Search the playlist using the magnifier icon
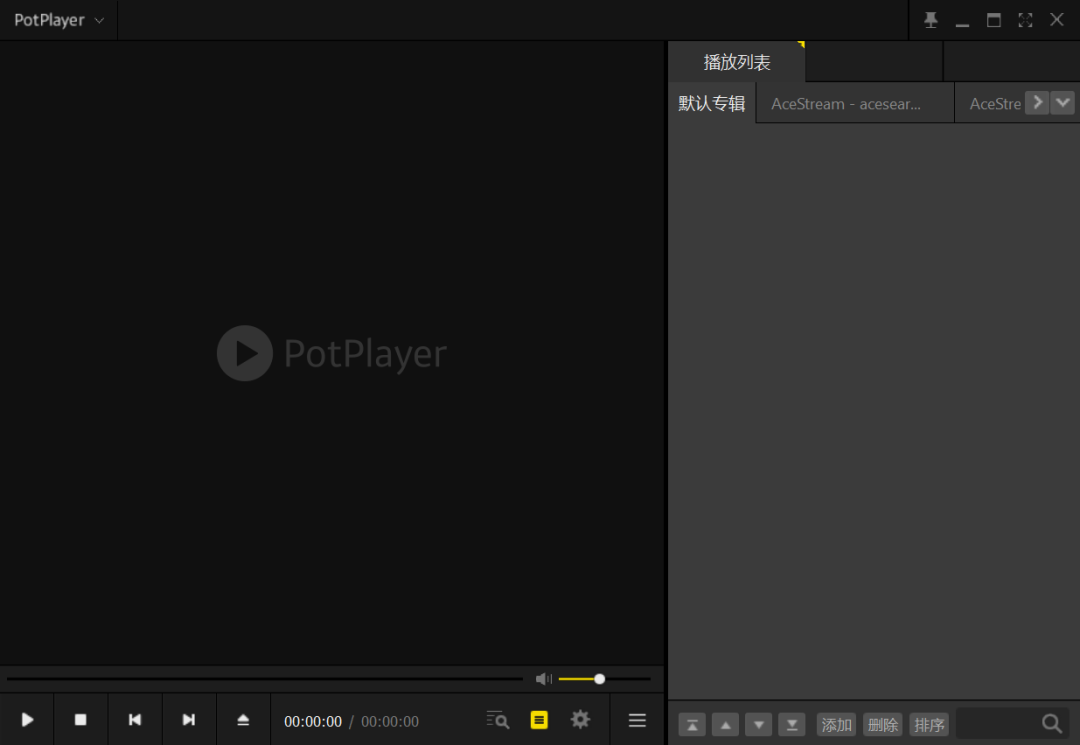This screenshot has width=1080, height=745. click(1051, 722)
